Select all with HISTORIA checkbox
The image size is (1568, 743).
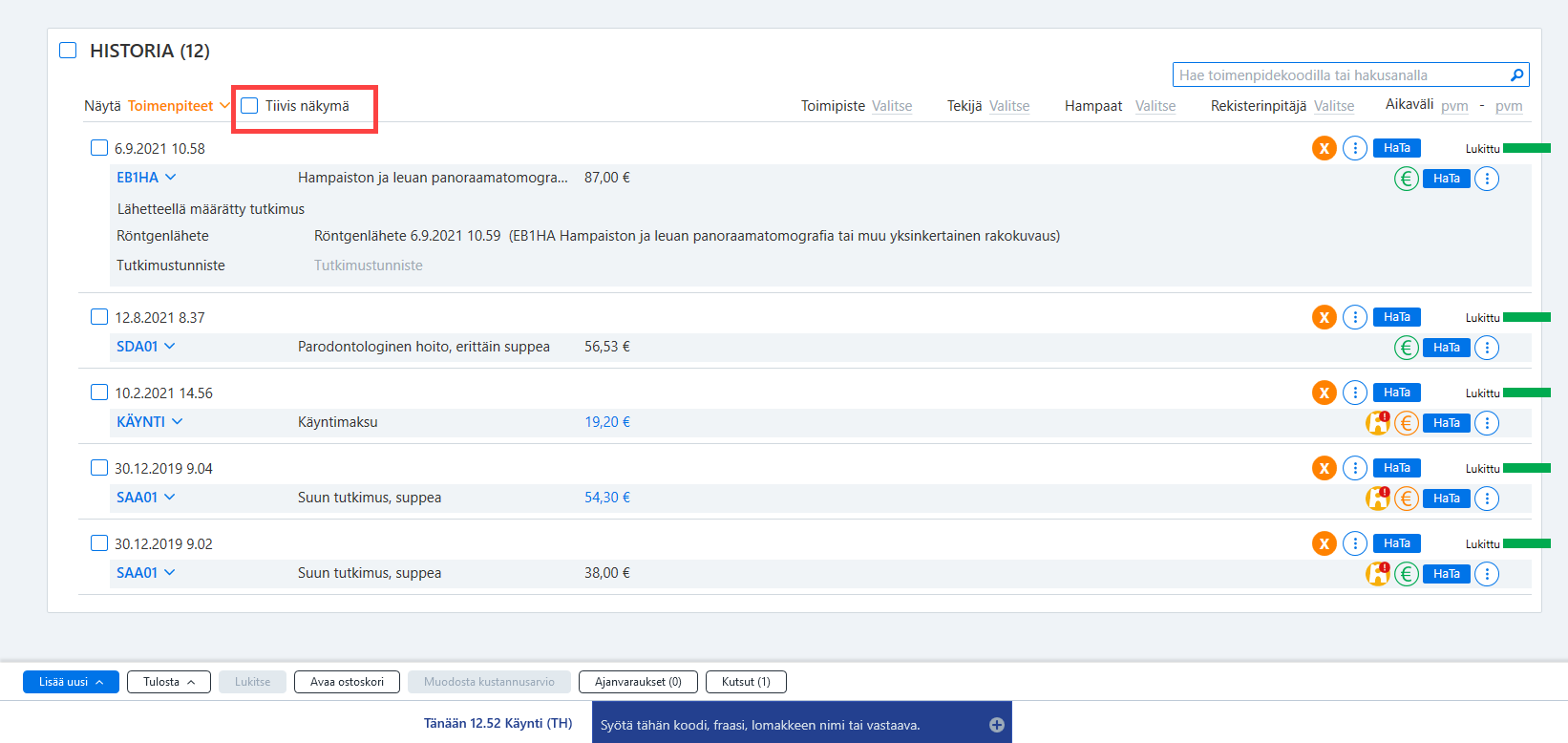(x=68, y=50)
